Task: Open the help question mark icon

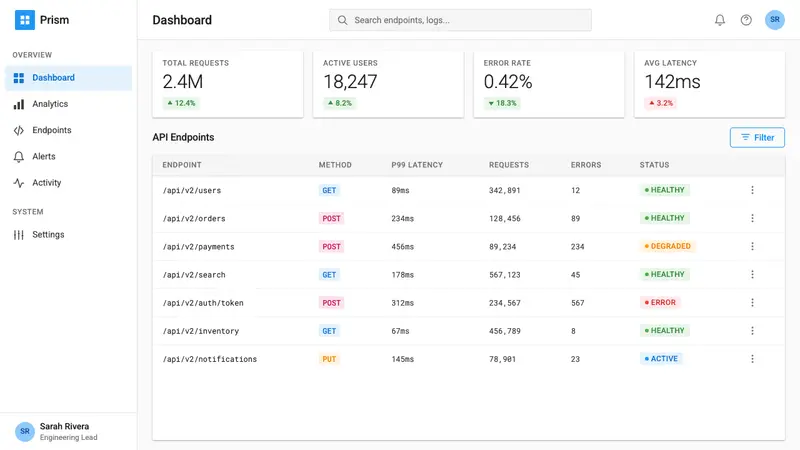Action: click(746, 20)
